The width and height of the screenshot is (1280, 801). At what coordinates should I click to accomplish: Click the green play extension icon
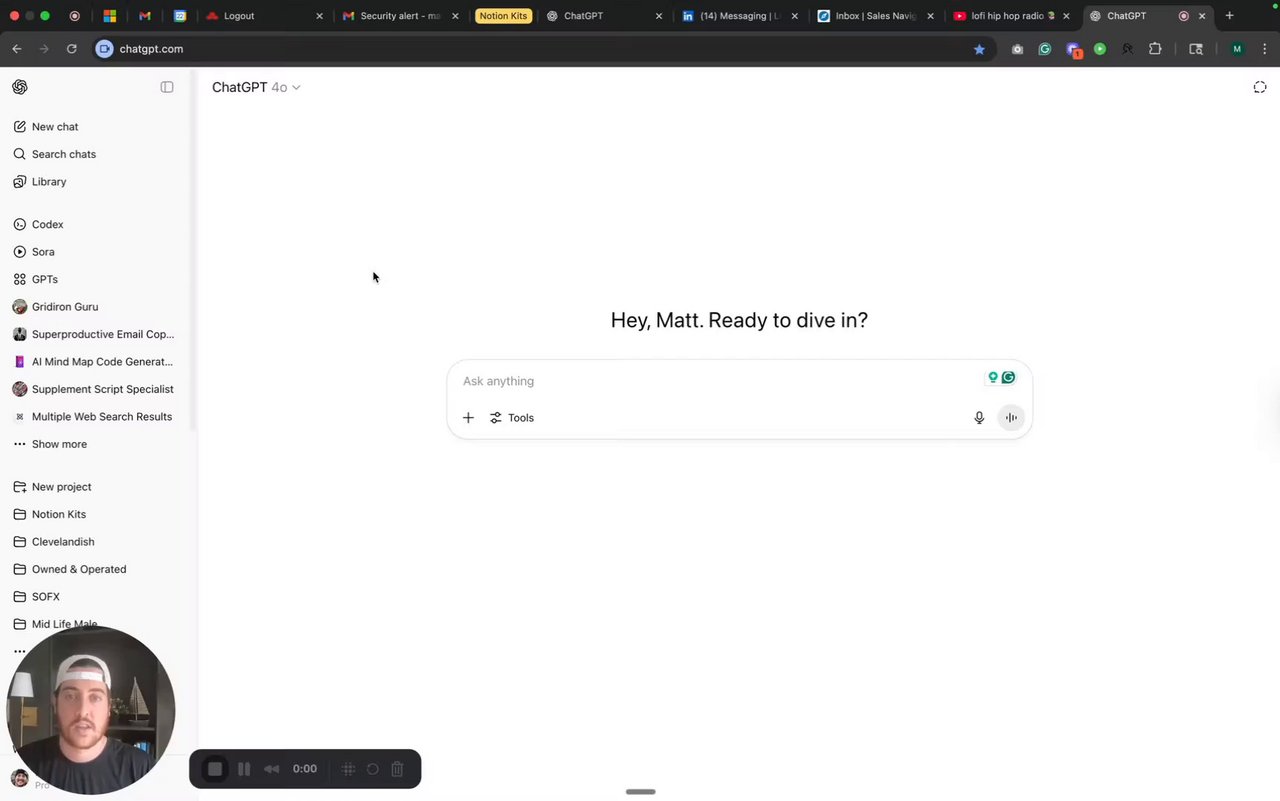pos(1100,49)
